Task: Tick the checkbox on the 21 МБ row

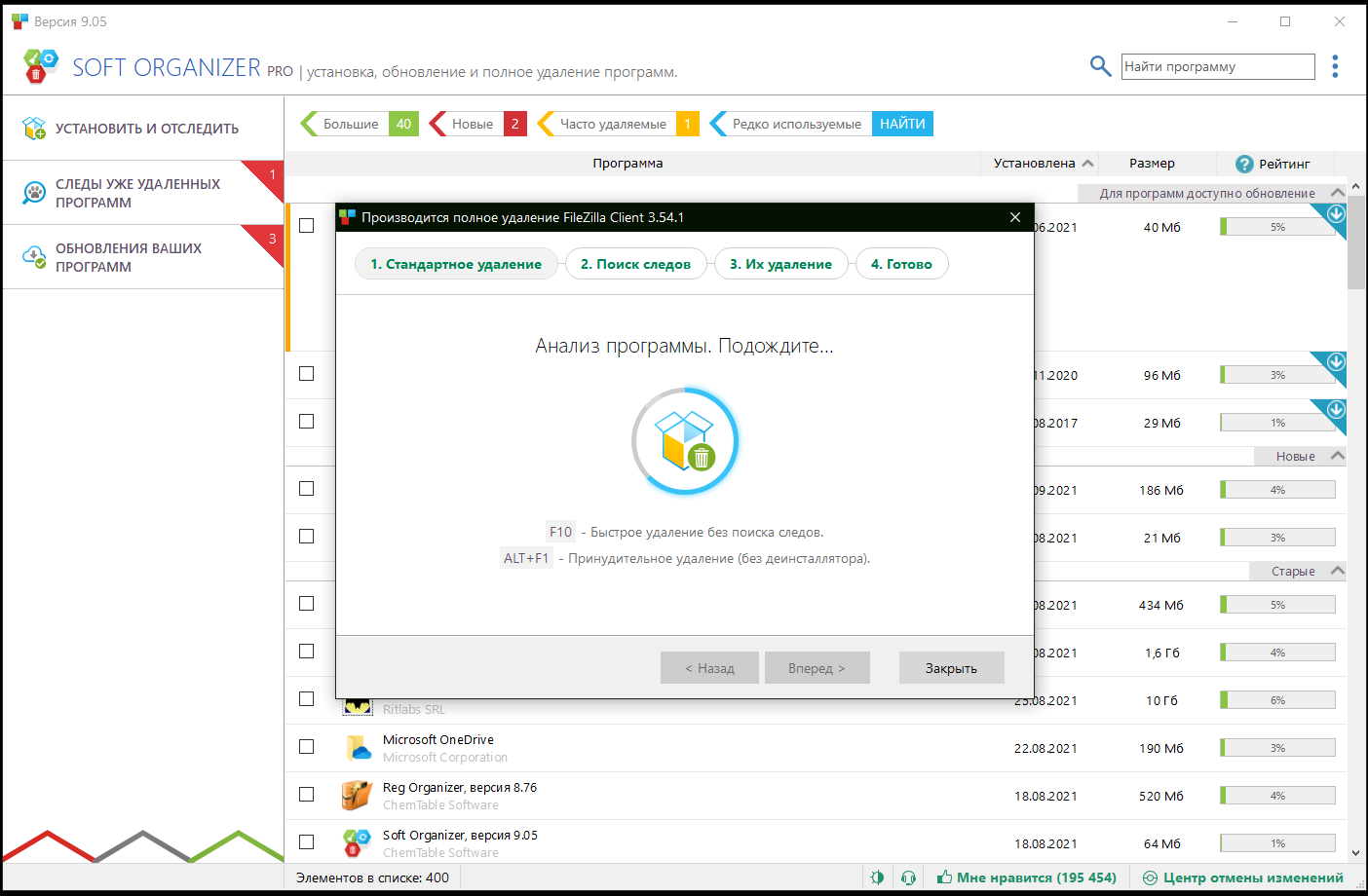Action: click(x=307, y=537)
